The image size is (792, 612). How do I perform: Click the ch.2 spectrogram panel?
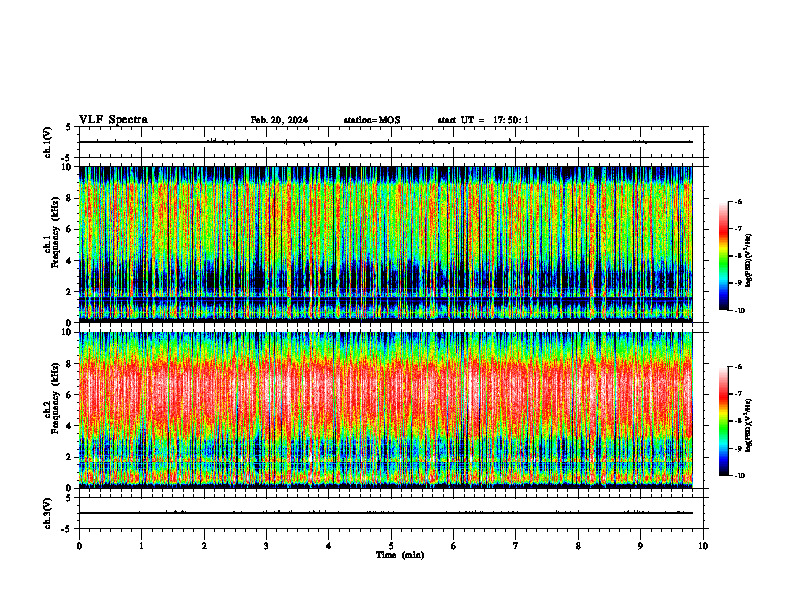(386, 410)
